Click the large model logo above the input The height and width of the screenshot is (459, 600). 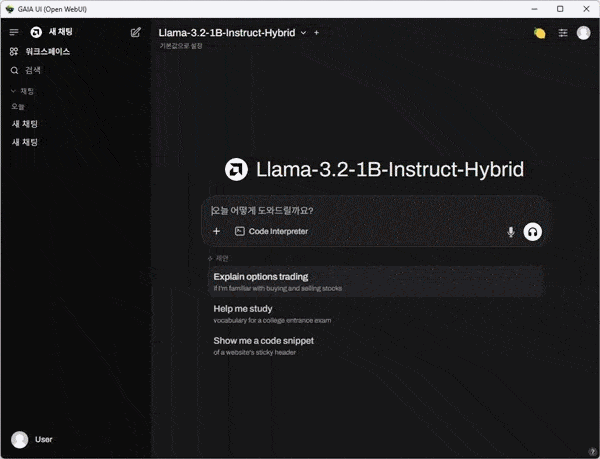point(236,169)
